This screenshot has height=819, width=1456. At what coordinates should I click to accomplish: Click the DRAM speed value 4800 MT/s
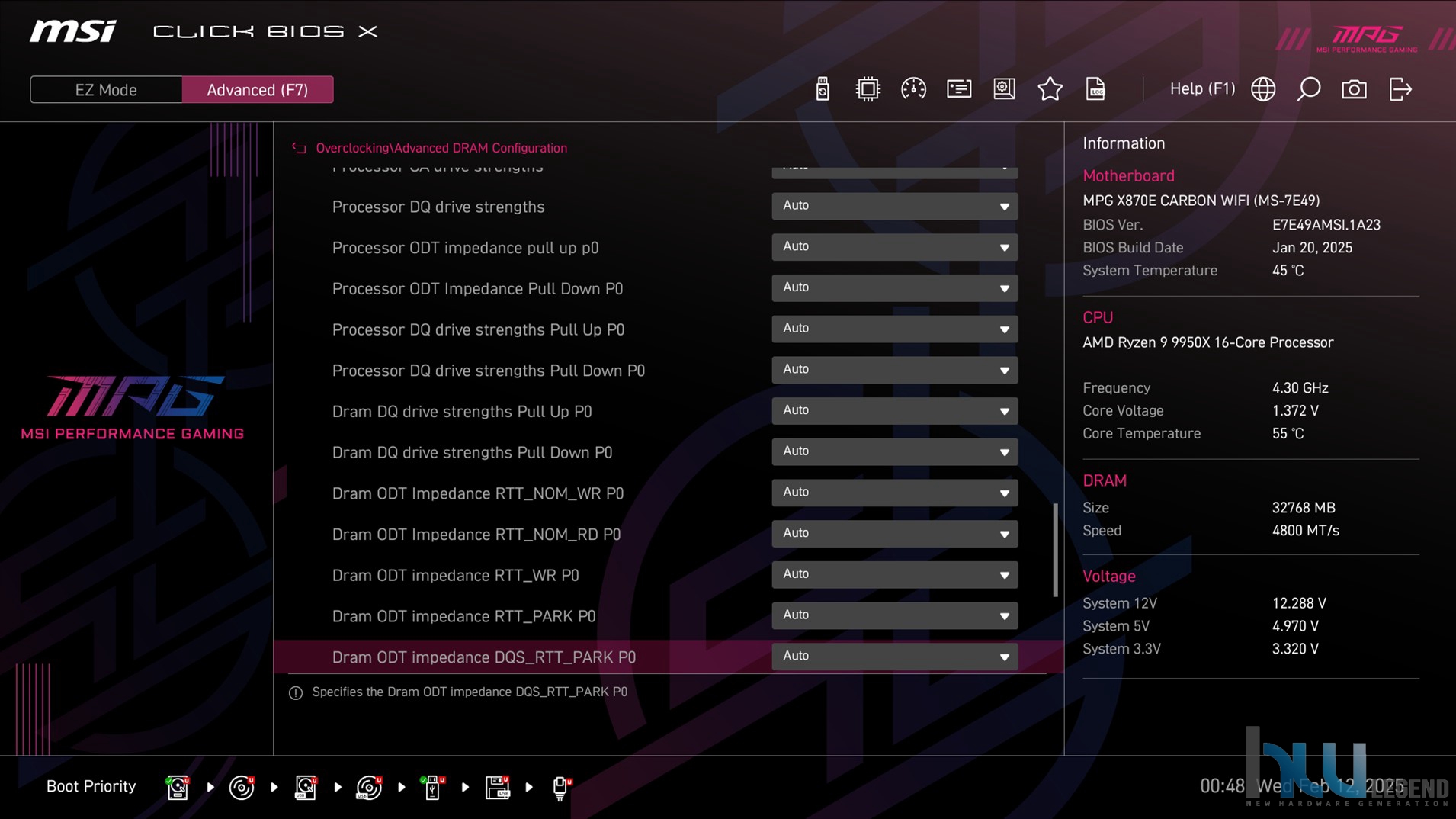coord(1305,531)
